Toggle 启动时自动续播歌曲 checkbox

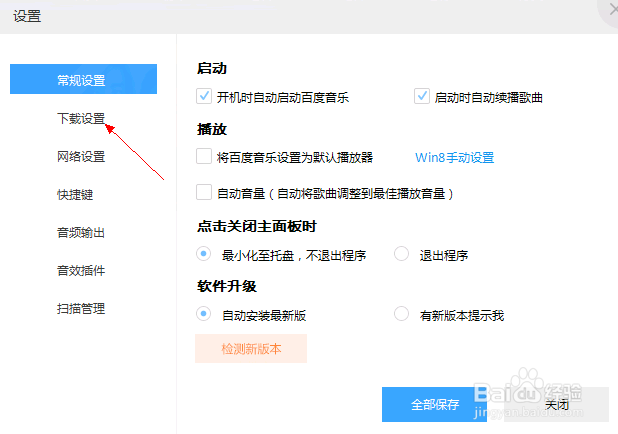[x=422, y=96]
